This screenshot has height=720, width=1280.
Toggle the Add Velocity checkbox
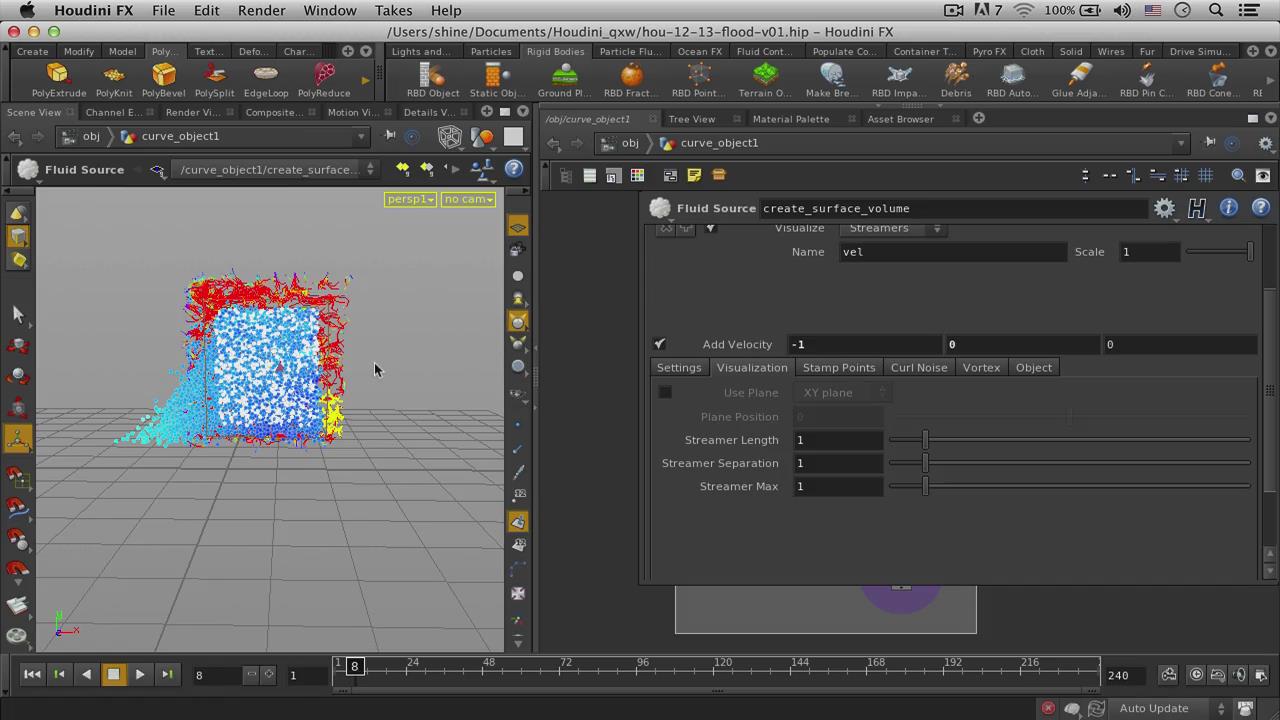point(660,344)
